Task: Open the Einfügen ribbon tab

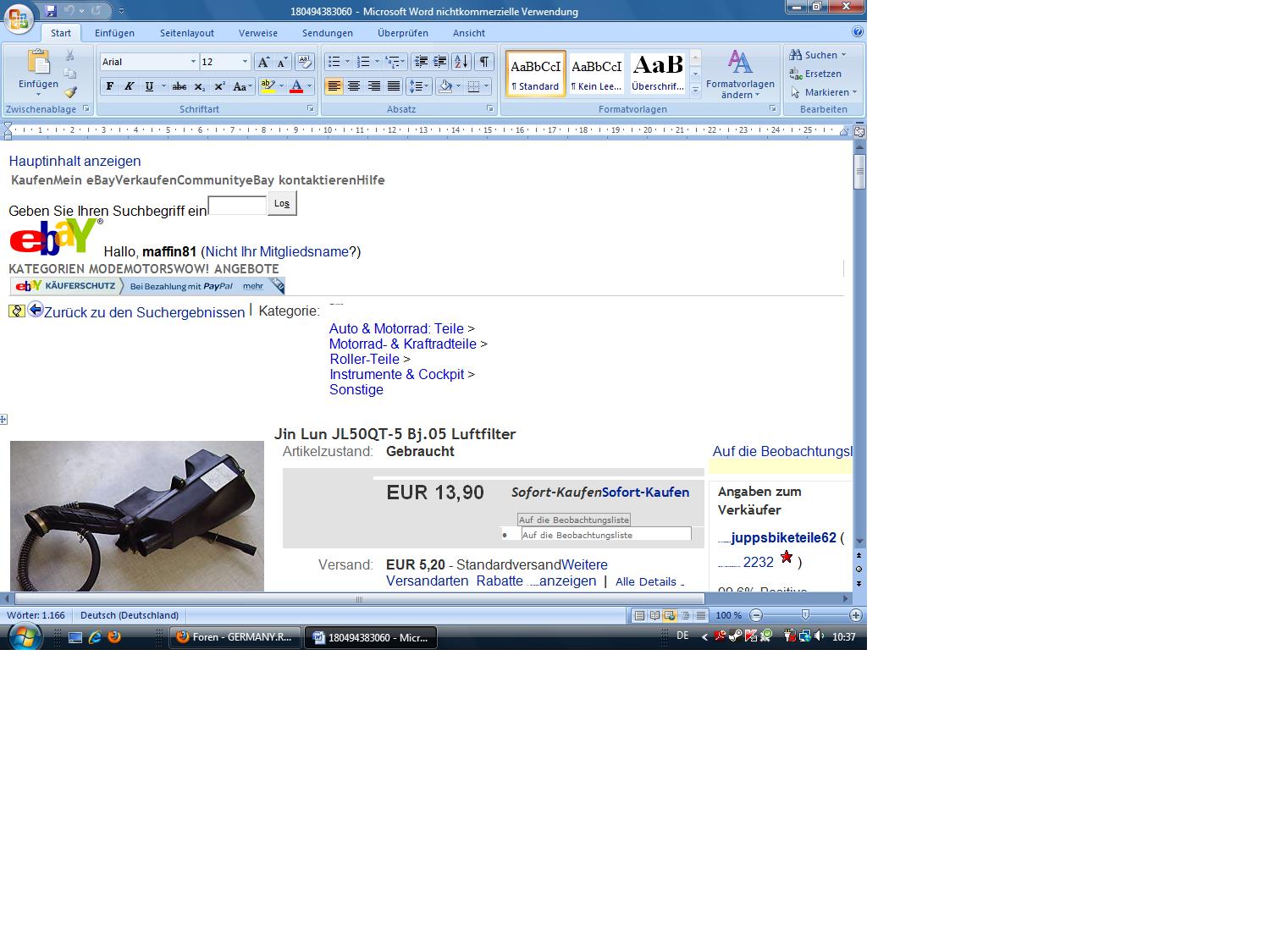Action: click(114, 33)
